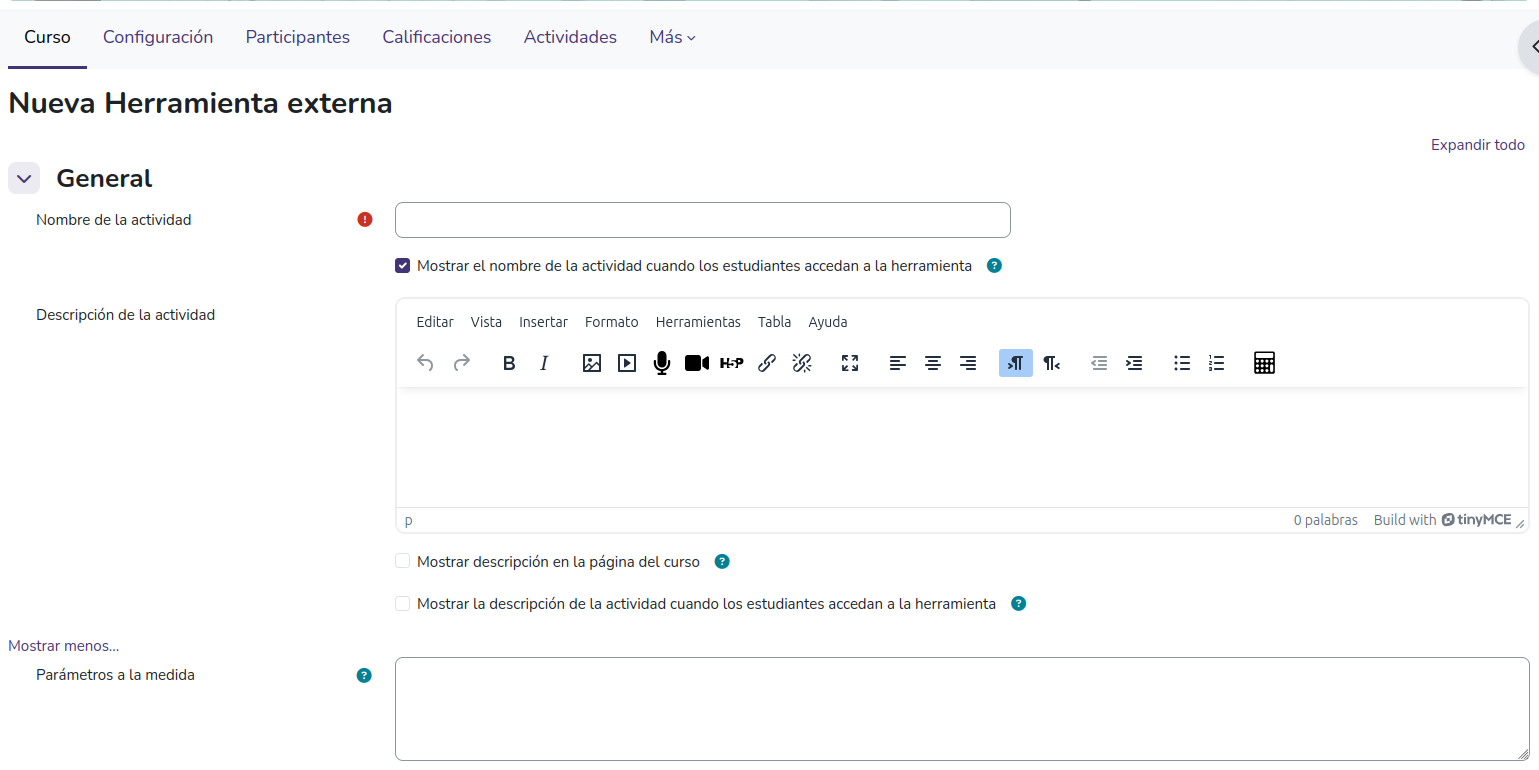Insert bullet list
1539x770 pixels.
1182,363
